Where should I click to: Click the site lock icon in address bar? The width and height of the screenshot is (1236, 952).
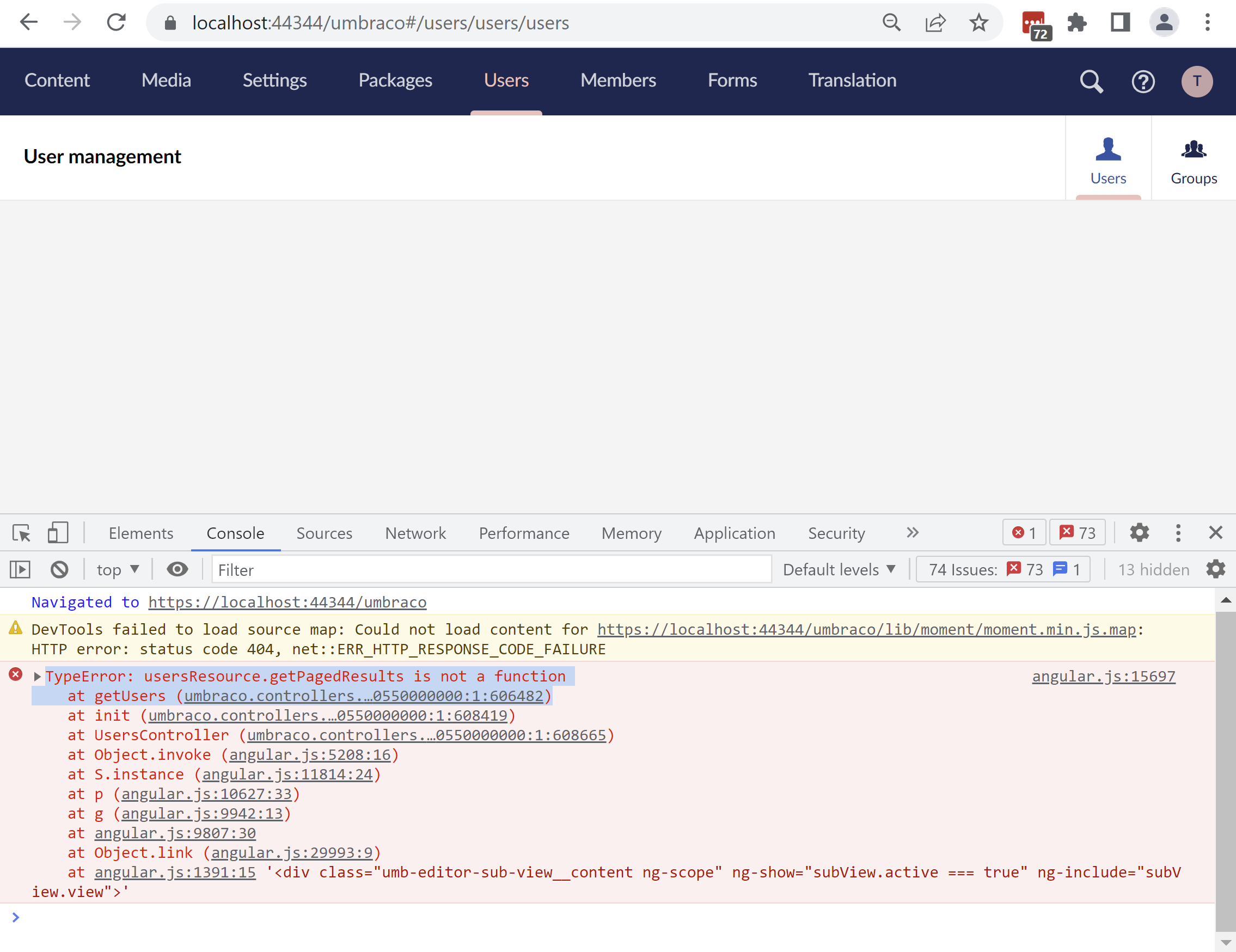point(170,23)
